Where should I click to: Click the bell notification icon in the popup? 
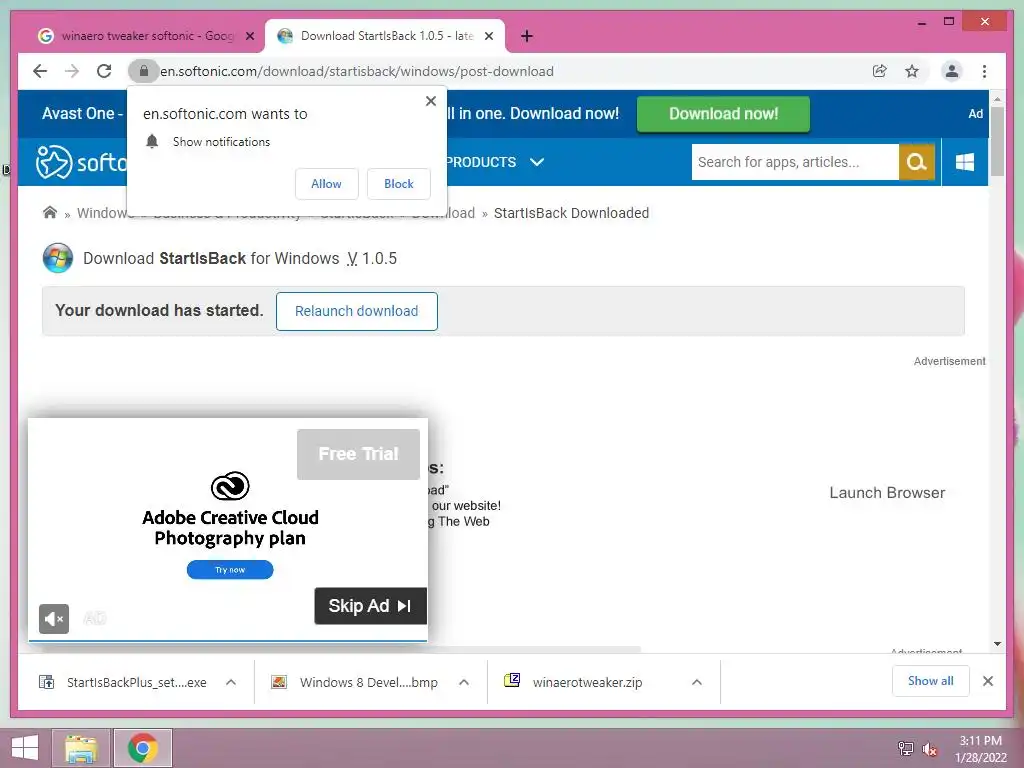(x=152, y=142)
